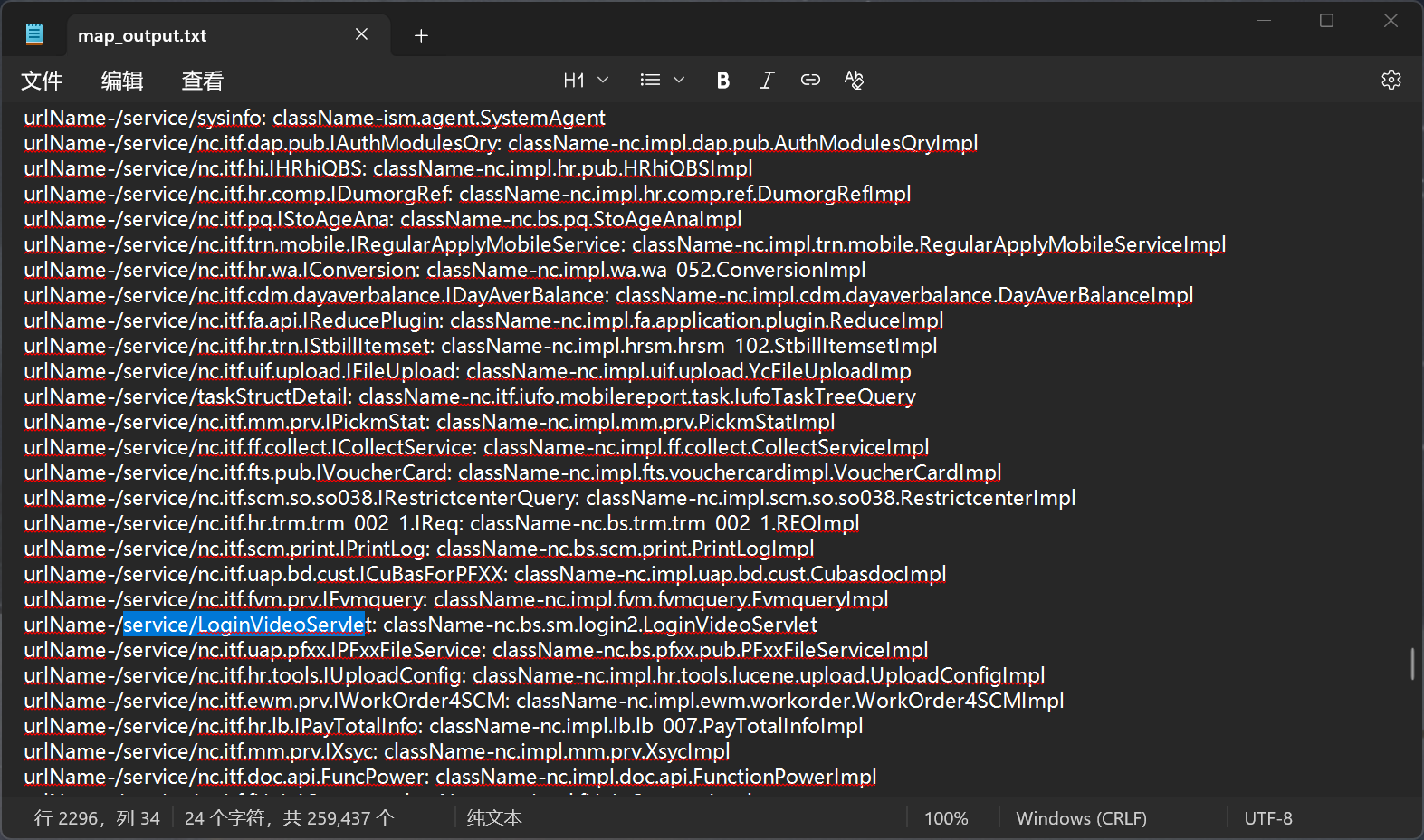Click className-nc.bs.sm.login2.LoginVideoServlet text

click(x=600, y=625)
